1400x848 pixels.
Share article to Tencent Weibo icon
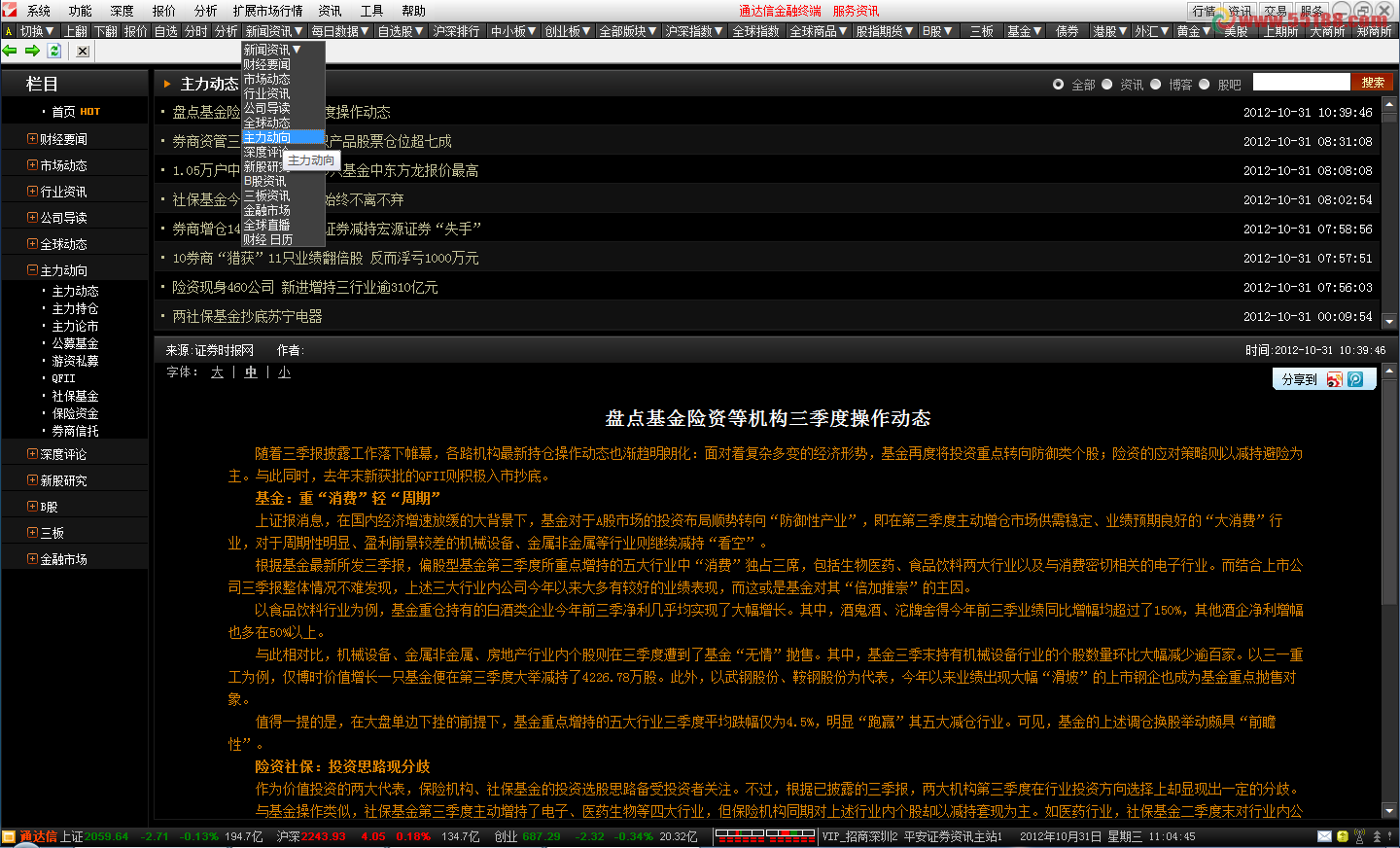coord(1355,379)
